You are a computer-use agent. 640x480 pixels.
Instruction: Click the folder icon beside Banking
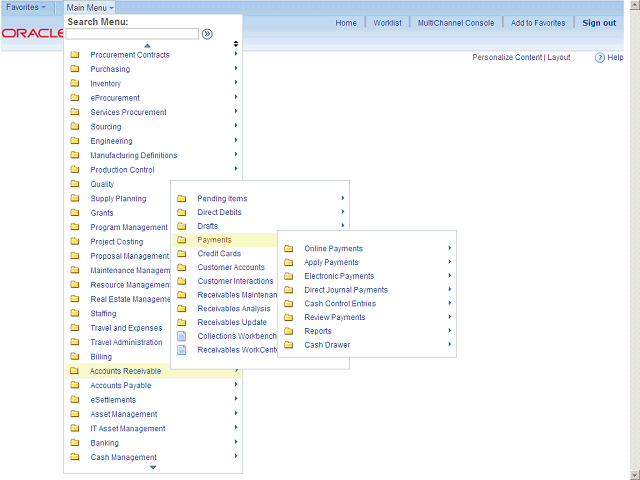(x=75, y=442)
